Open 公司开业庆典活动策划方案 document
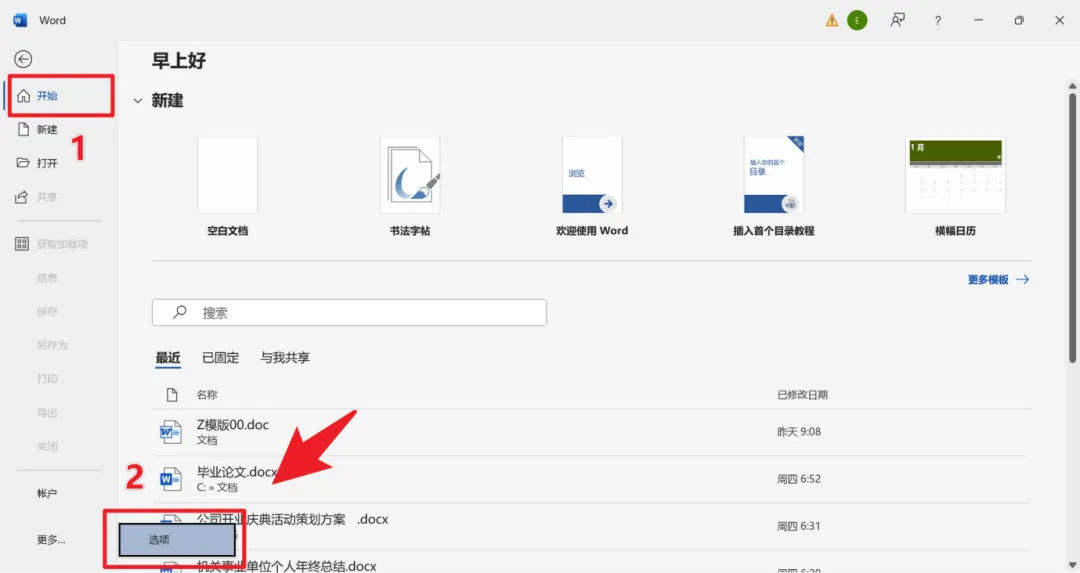The height and width of the screenshot is (573, 1080). click(x=591, y=525)
